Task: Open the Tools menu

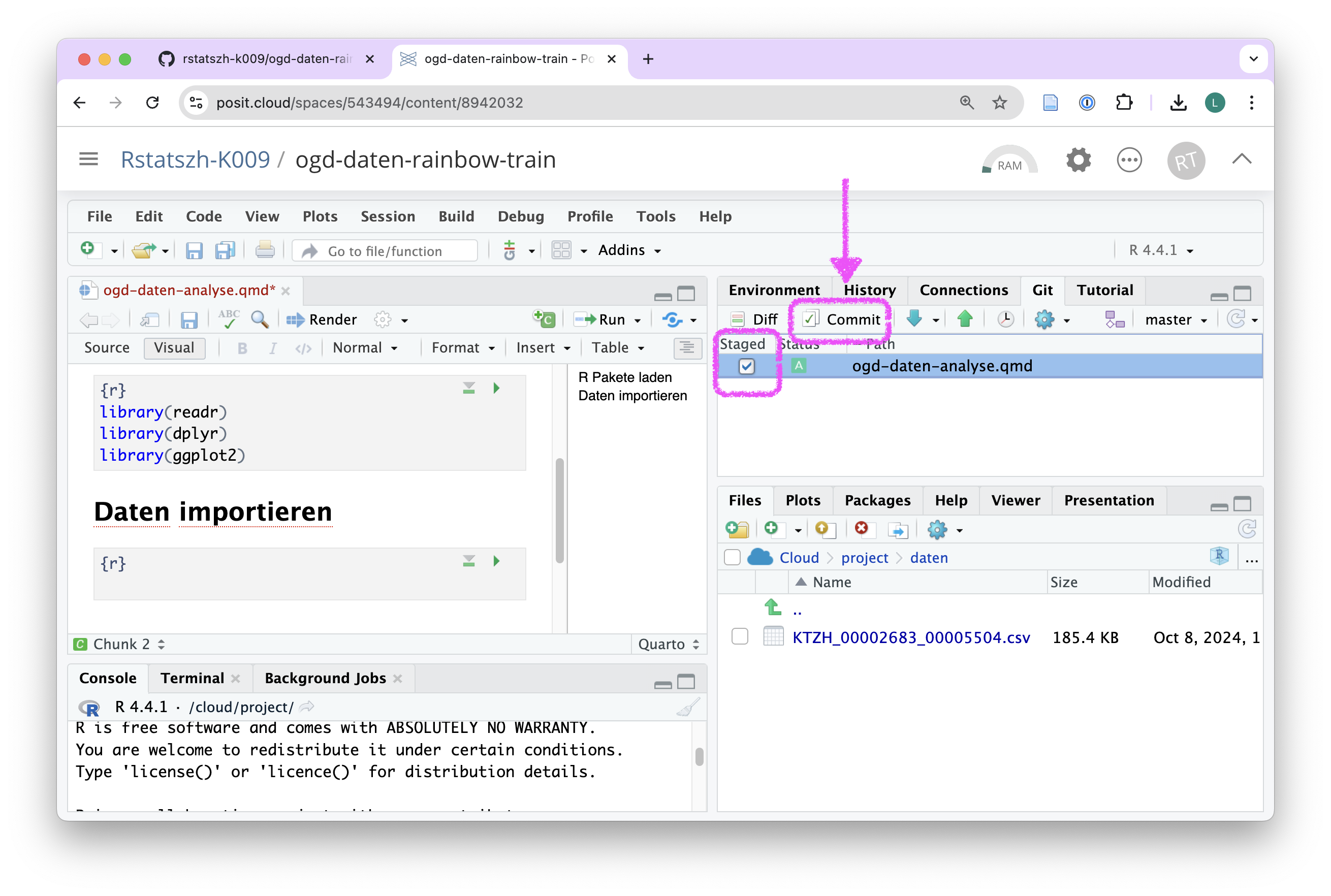Action: point(655,216)
